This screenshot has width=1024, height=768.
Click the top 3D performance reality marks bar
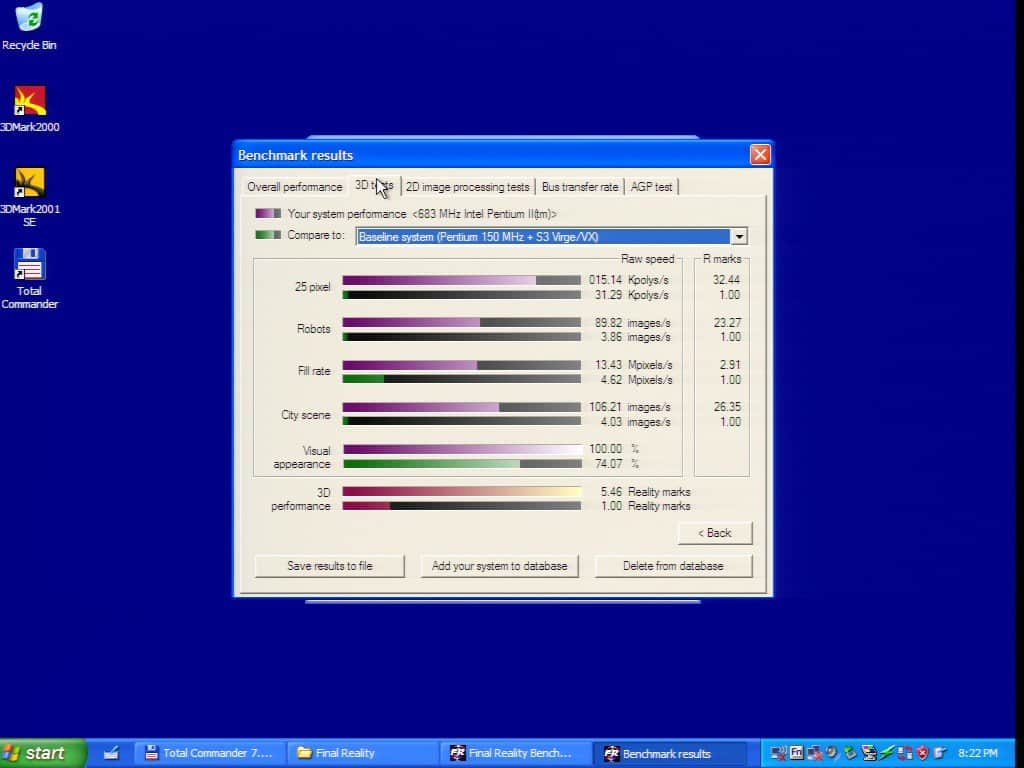click(462, 492)
